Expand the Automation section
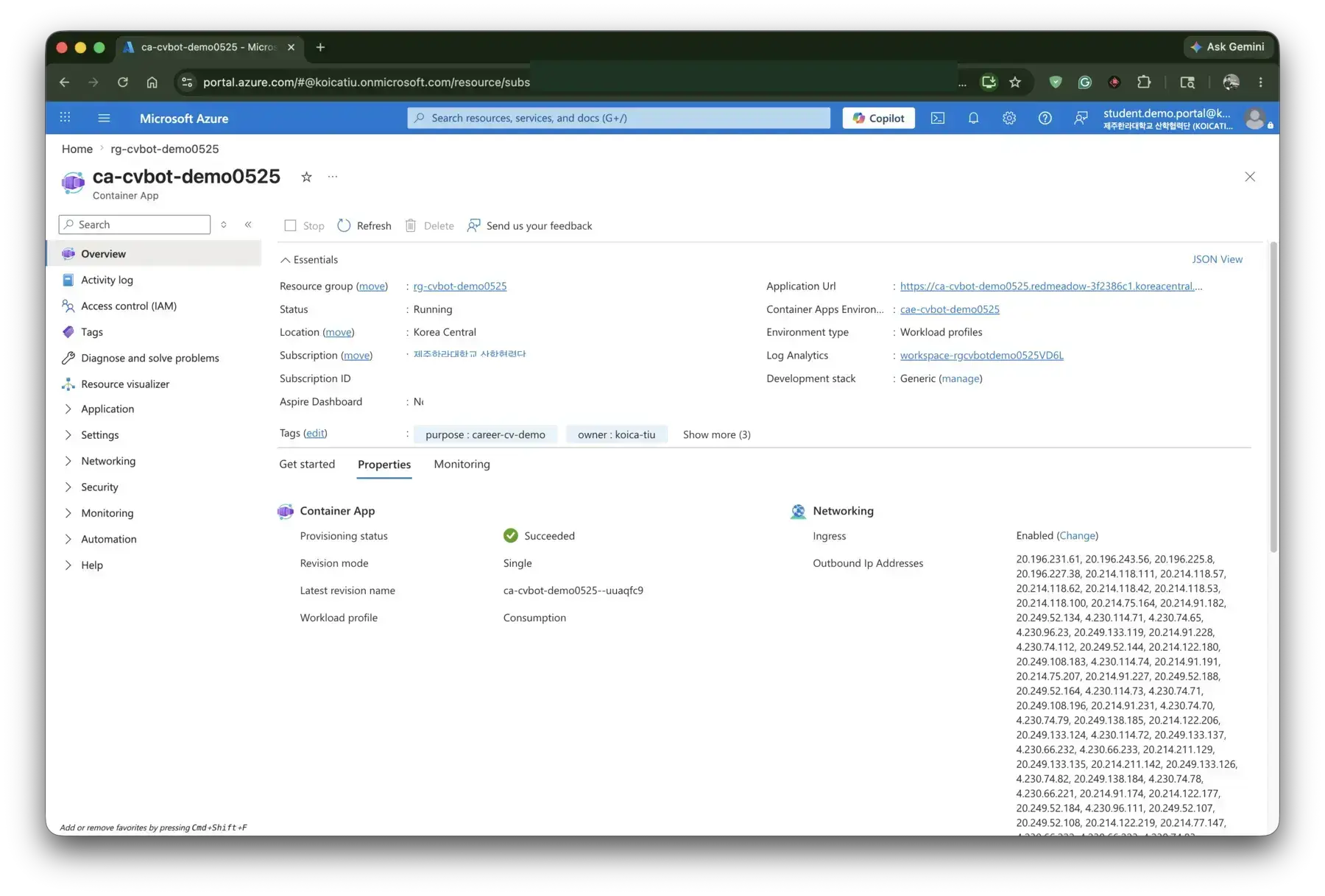This screenshot has width=1325, height=896. point(109,539)
